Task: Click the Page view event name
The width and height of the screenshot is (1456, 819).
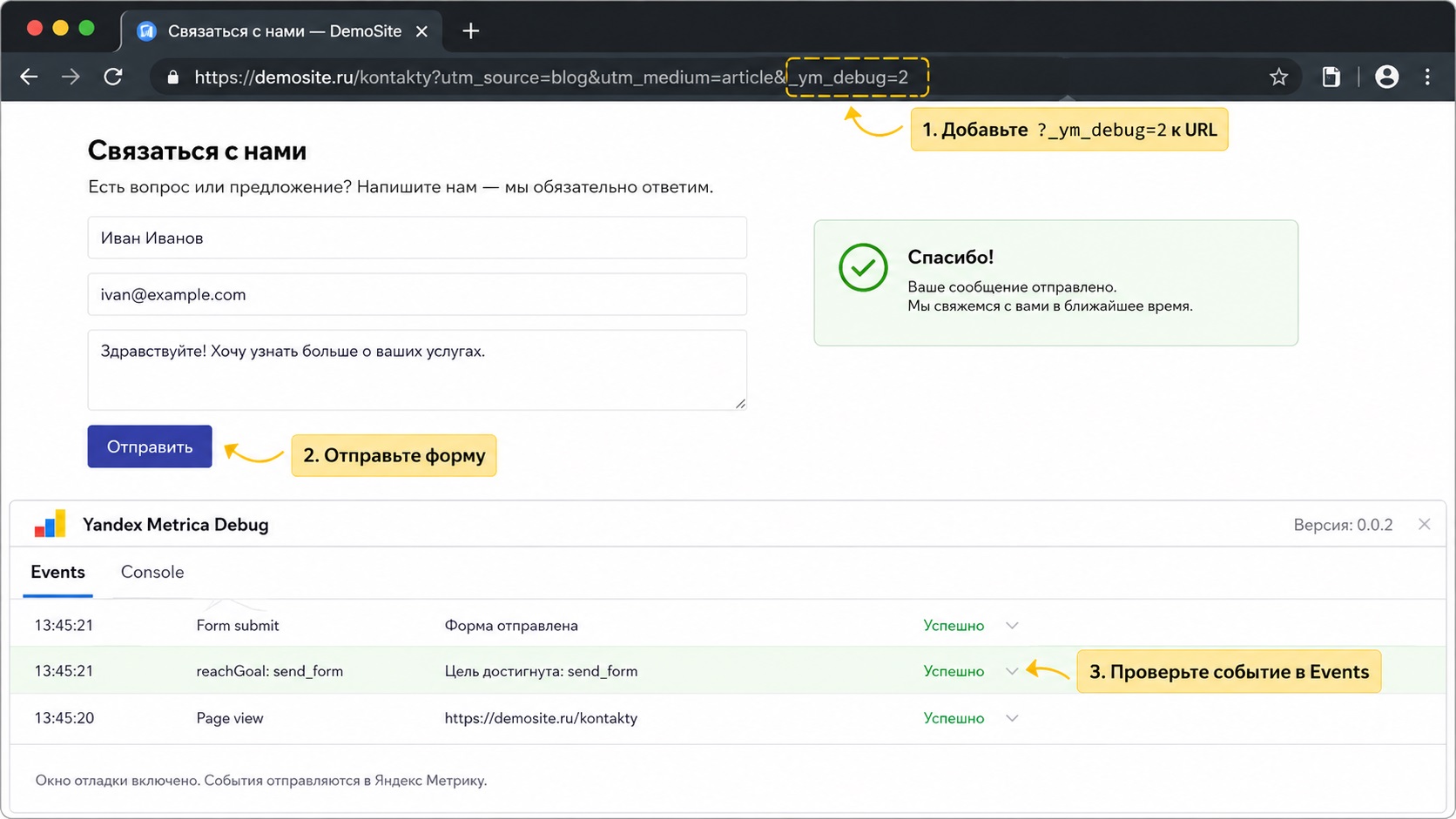Action: coord(230,718)
